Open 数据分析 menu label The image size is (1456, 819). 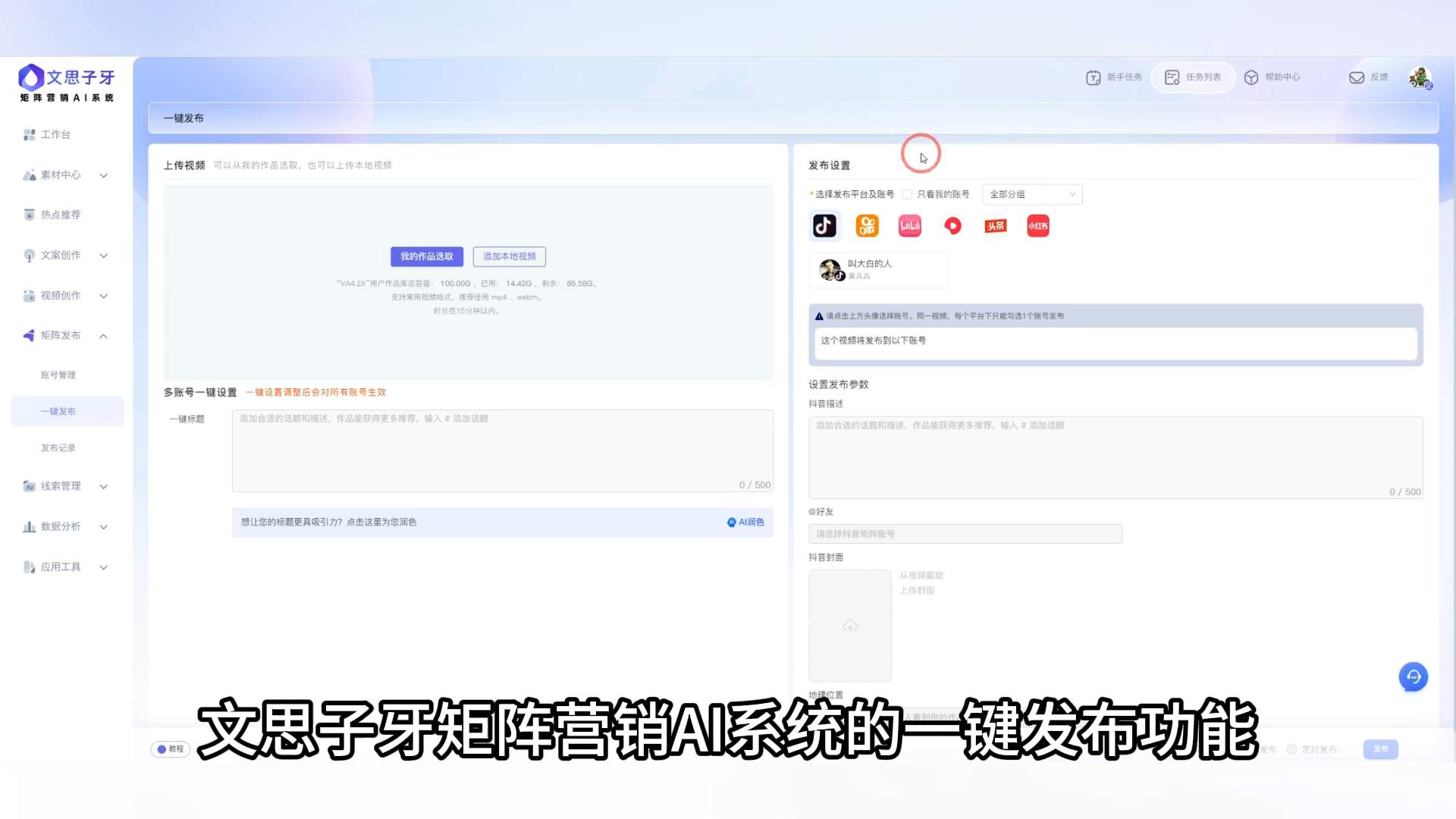pos(61,526)
